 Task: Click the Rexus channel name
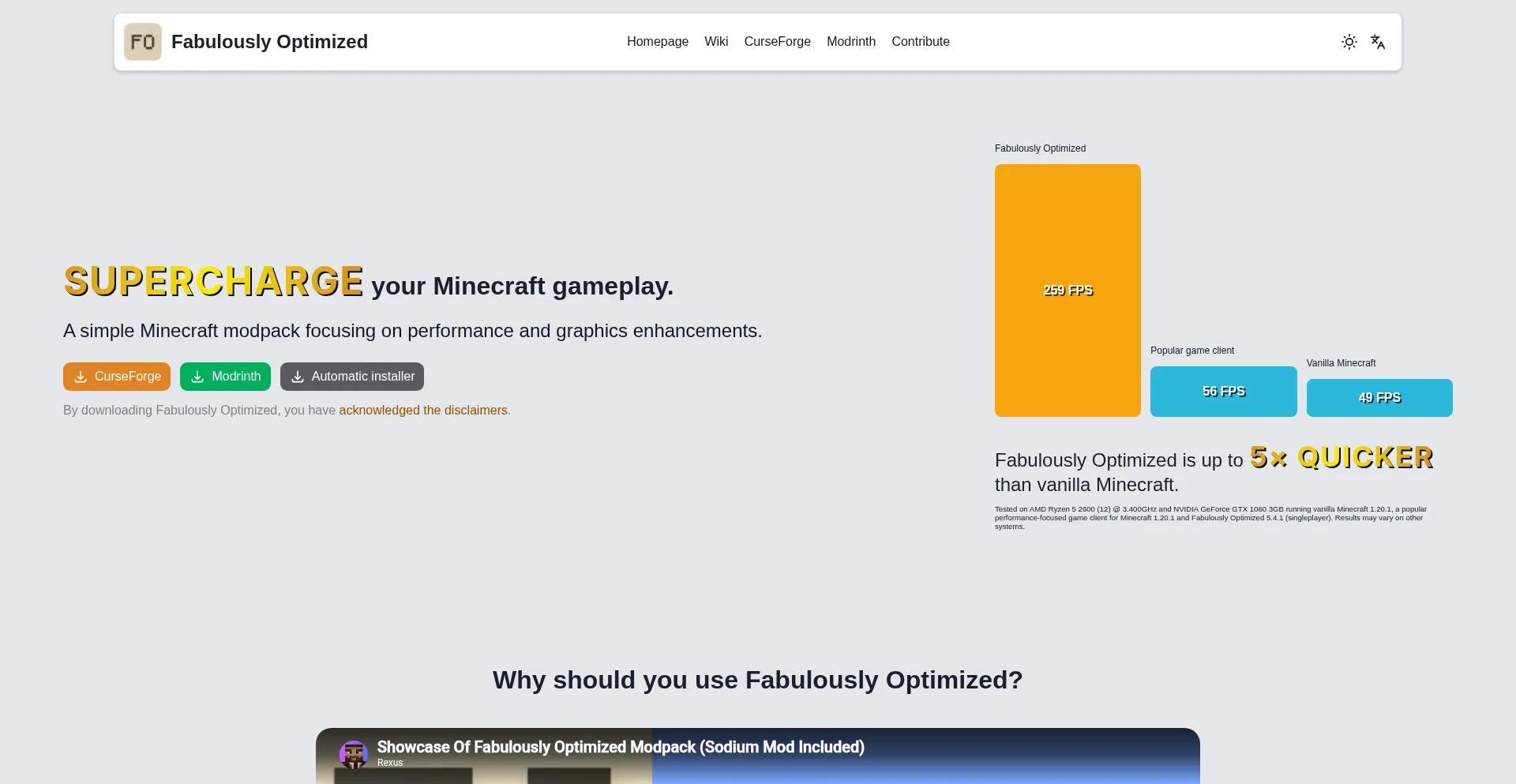390,763
